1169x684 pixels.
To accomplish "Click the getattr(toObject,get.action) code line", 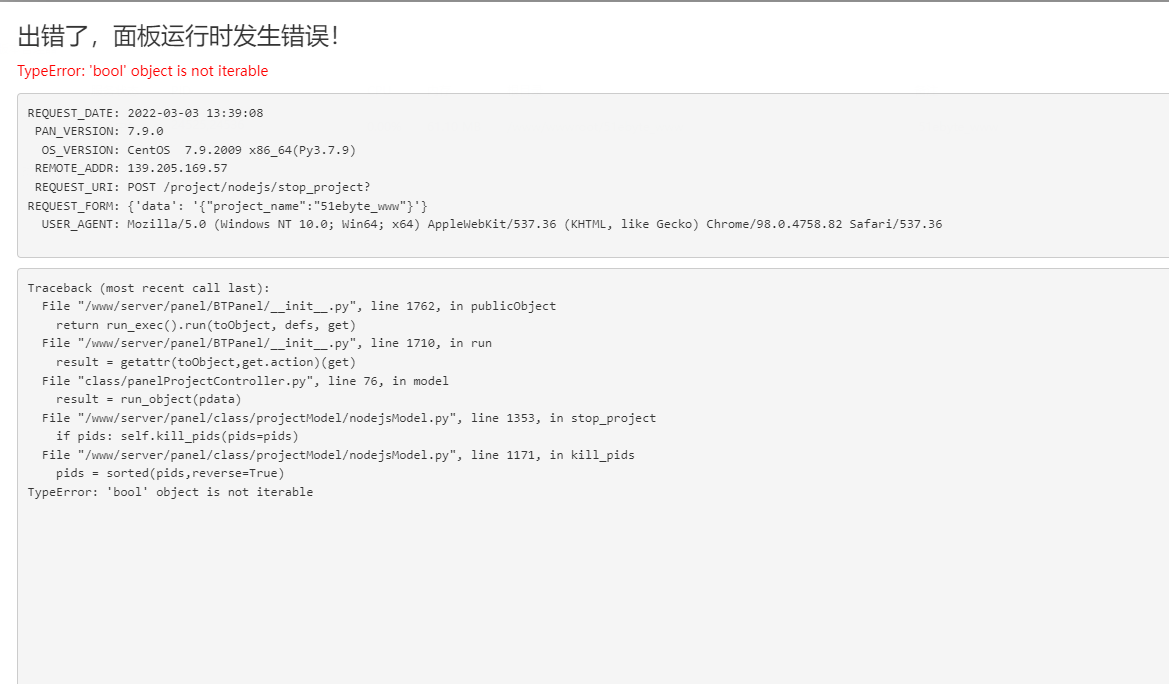I will tap(206, 362).
